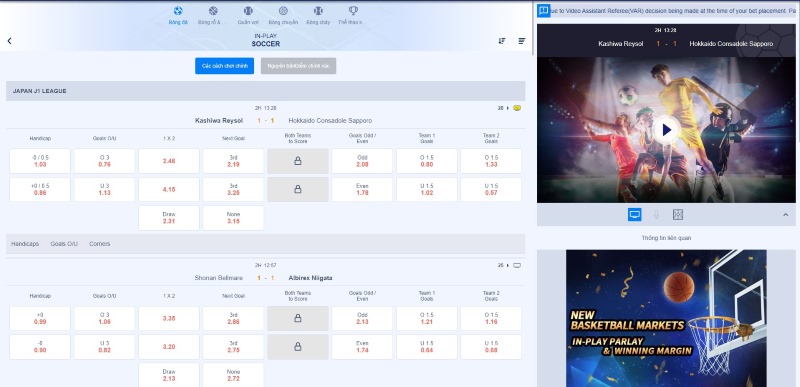This screenshot has width=800, height=387.
Task: Open the Goals O/U tab
Action: (64, 244)
